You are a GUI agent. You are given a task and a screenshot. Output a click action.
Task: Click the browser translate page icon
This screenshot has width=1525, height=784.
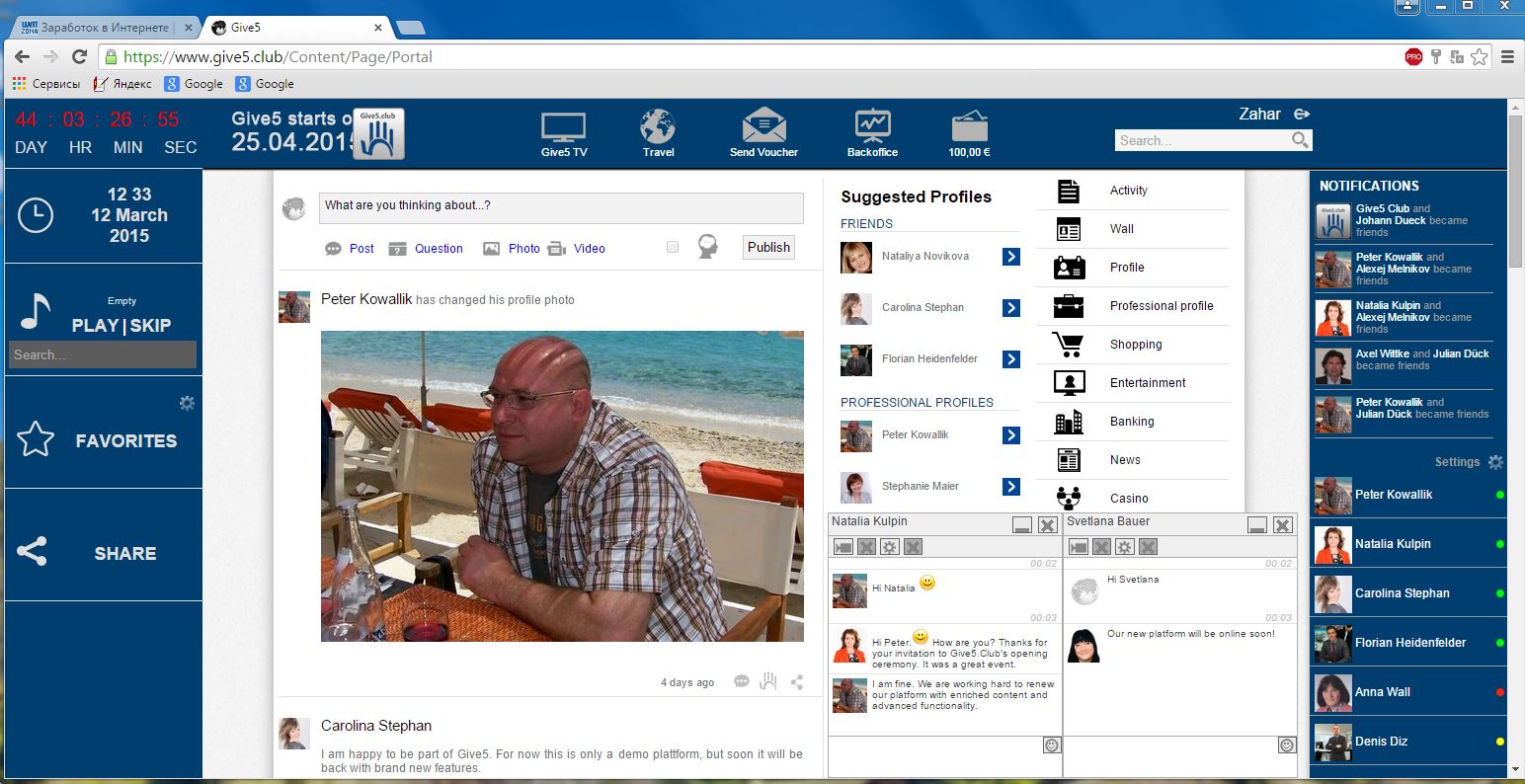pos(1457,57)
